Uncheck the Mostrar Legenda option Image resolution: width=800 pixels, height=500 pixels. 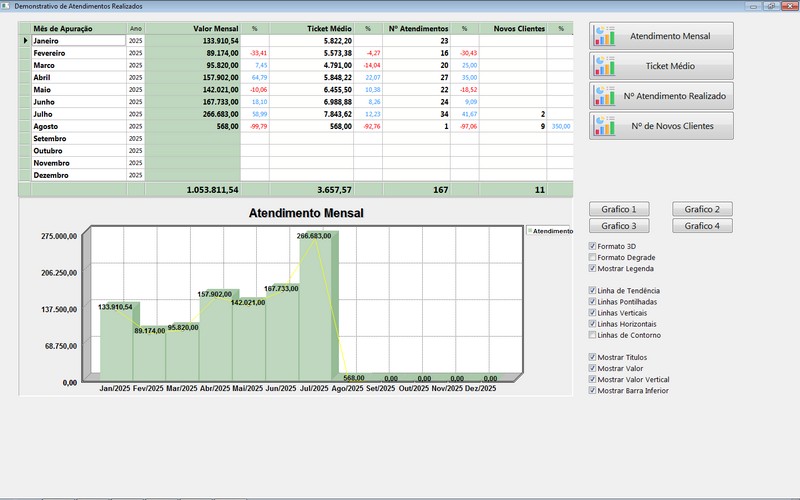coord(593,268)
